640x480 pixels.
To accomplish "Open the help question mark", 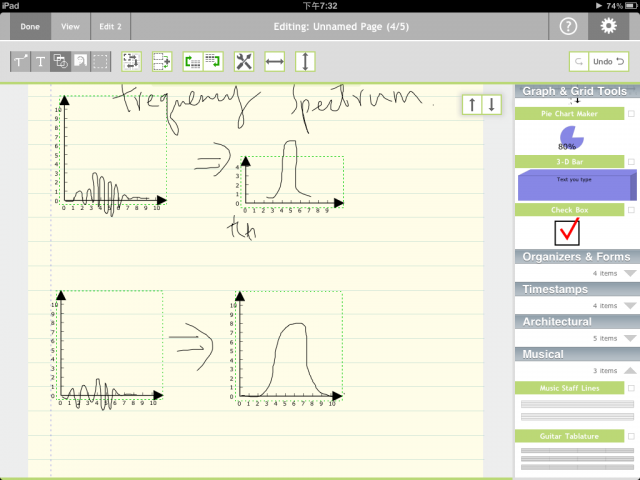I will [568, 27].
